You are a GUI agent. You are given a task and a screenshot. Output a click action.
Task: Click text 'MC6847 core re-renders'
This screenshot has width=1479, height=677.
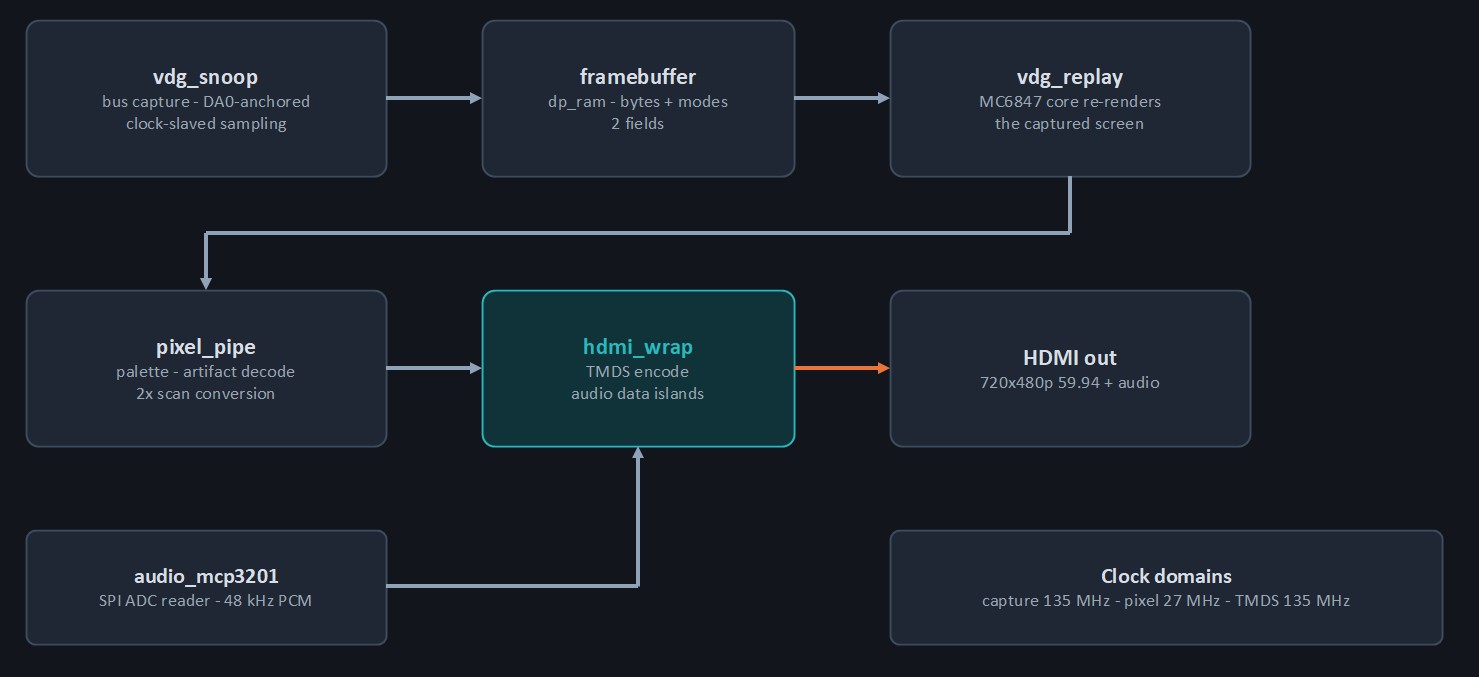[1070, 102]
